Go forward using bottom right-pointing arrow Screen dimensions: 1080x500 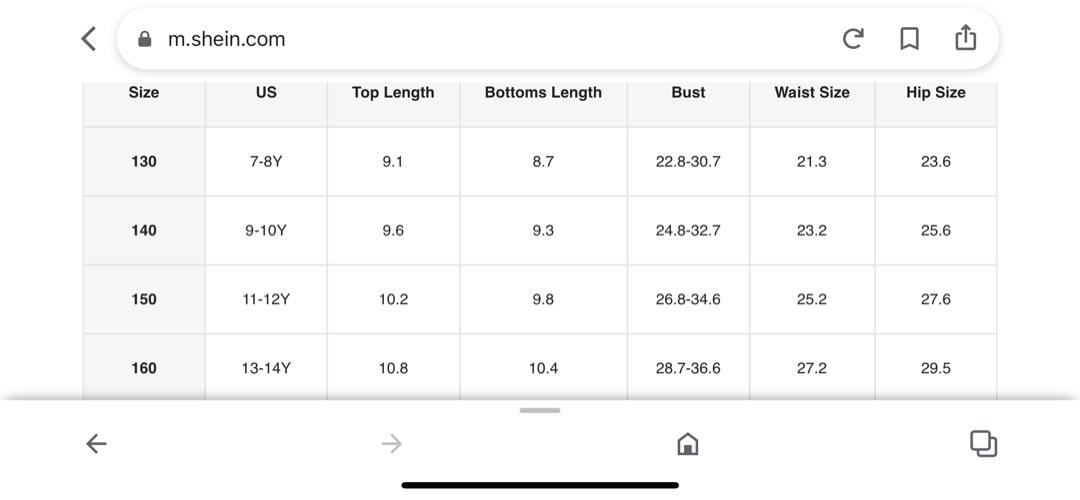point(391,444)
